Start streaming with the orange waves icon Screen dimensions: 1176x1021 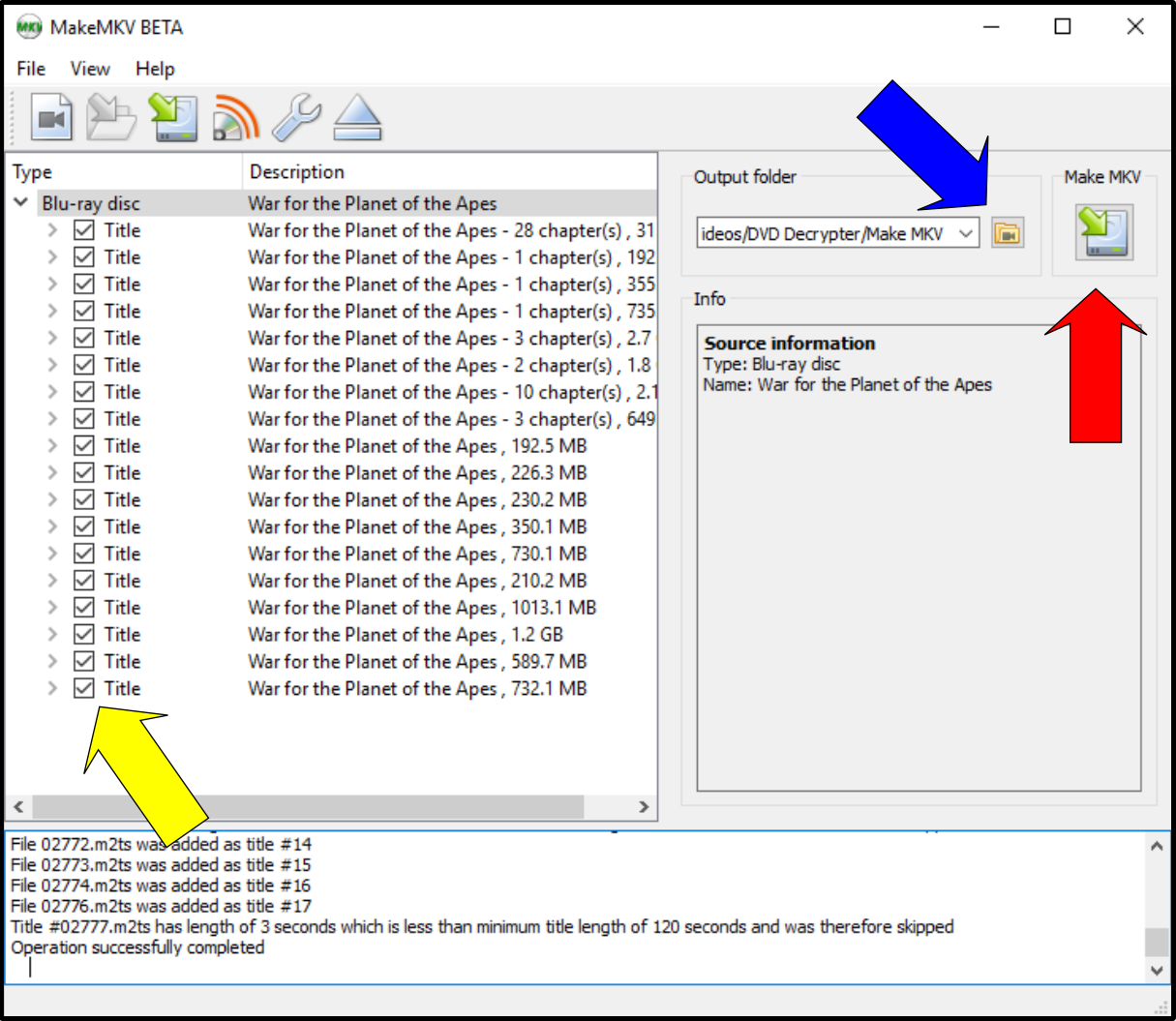(x=235, y=118)
